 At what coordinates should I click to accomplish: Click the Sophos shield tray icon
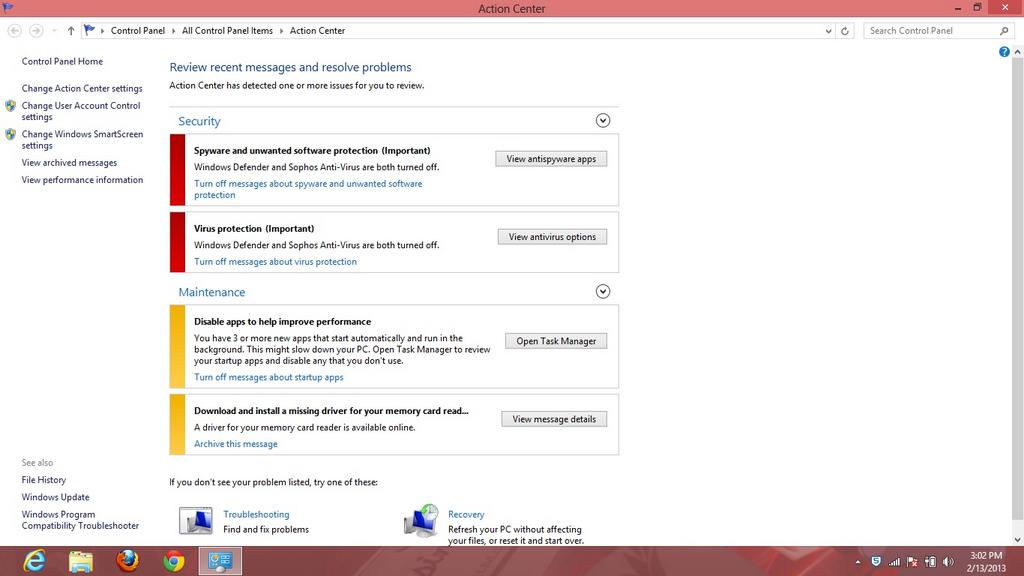tap(876, 562)
